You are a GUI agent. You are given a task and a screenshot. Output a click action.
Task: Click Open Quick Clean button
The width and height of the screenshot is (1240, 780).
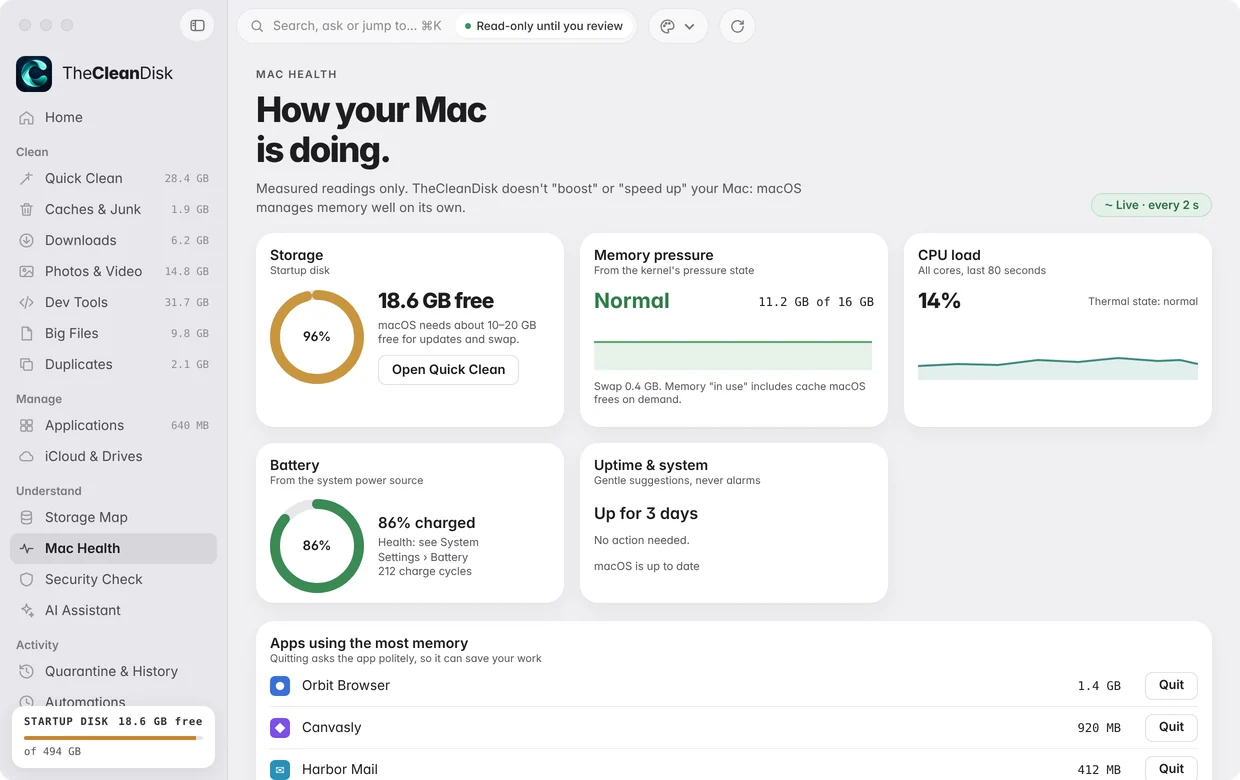point(448,370)
